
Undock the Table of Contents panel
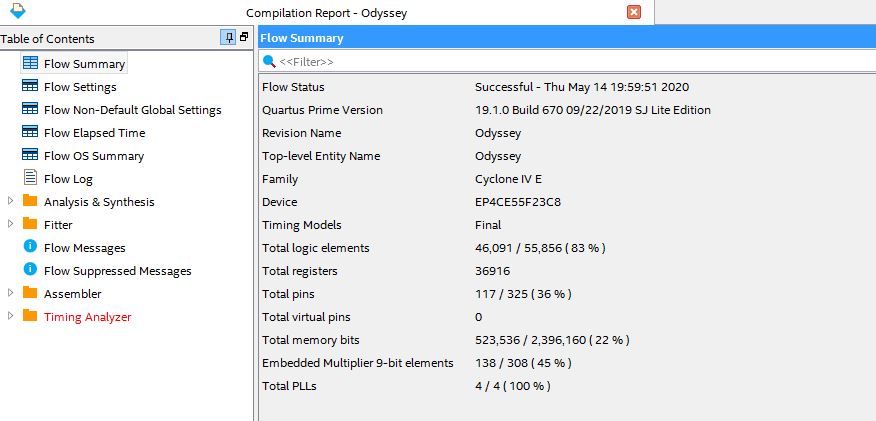click(244, 37)
